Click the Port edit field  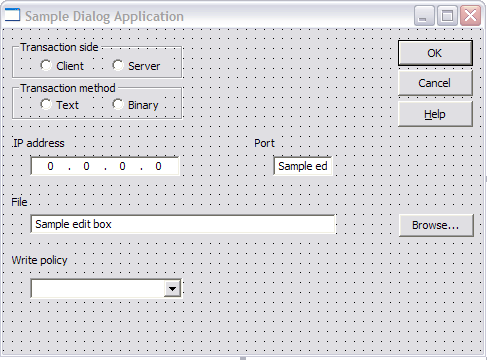click(303, 166)
